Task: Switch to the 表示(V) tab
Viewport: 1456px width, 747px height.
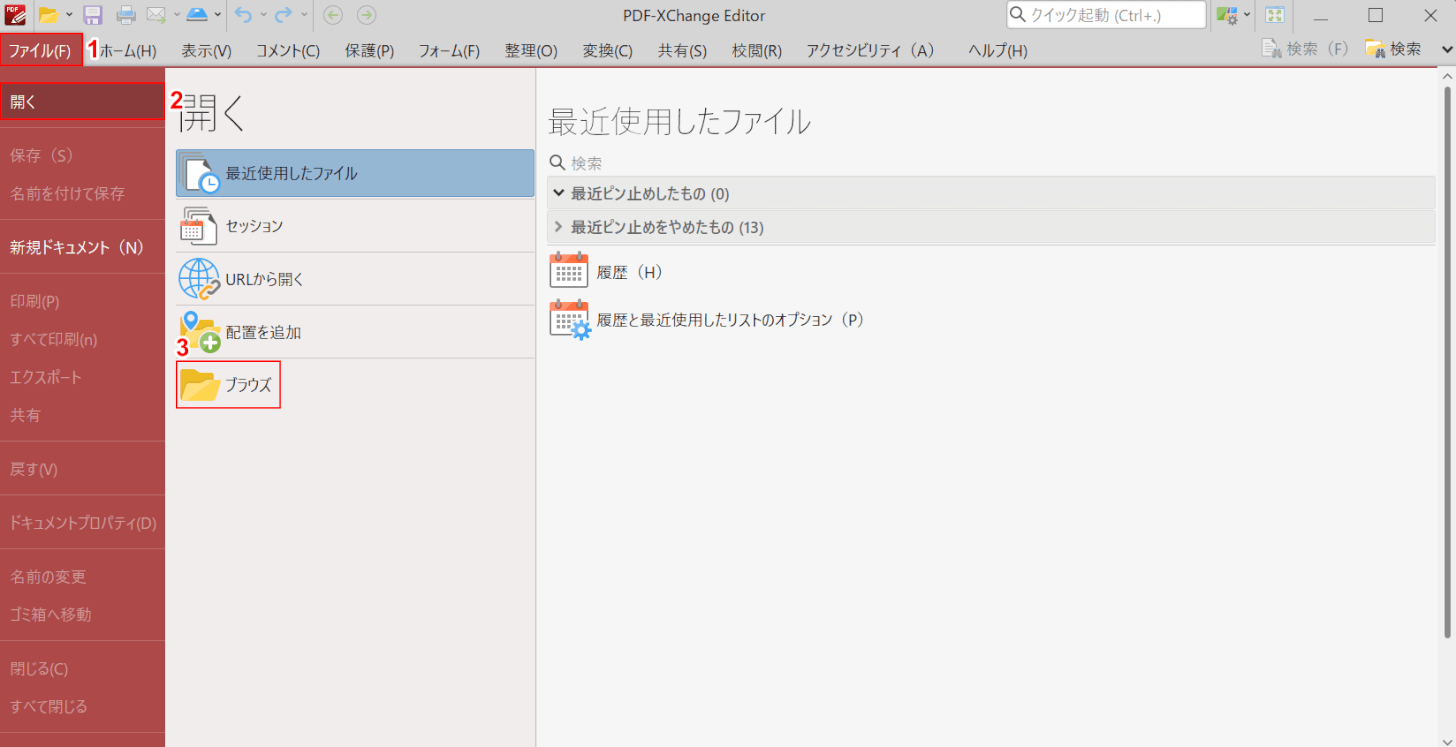Action: coord(207,50)
